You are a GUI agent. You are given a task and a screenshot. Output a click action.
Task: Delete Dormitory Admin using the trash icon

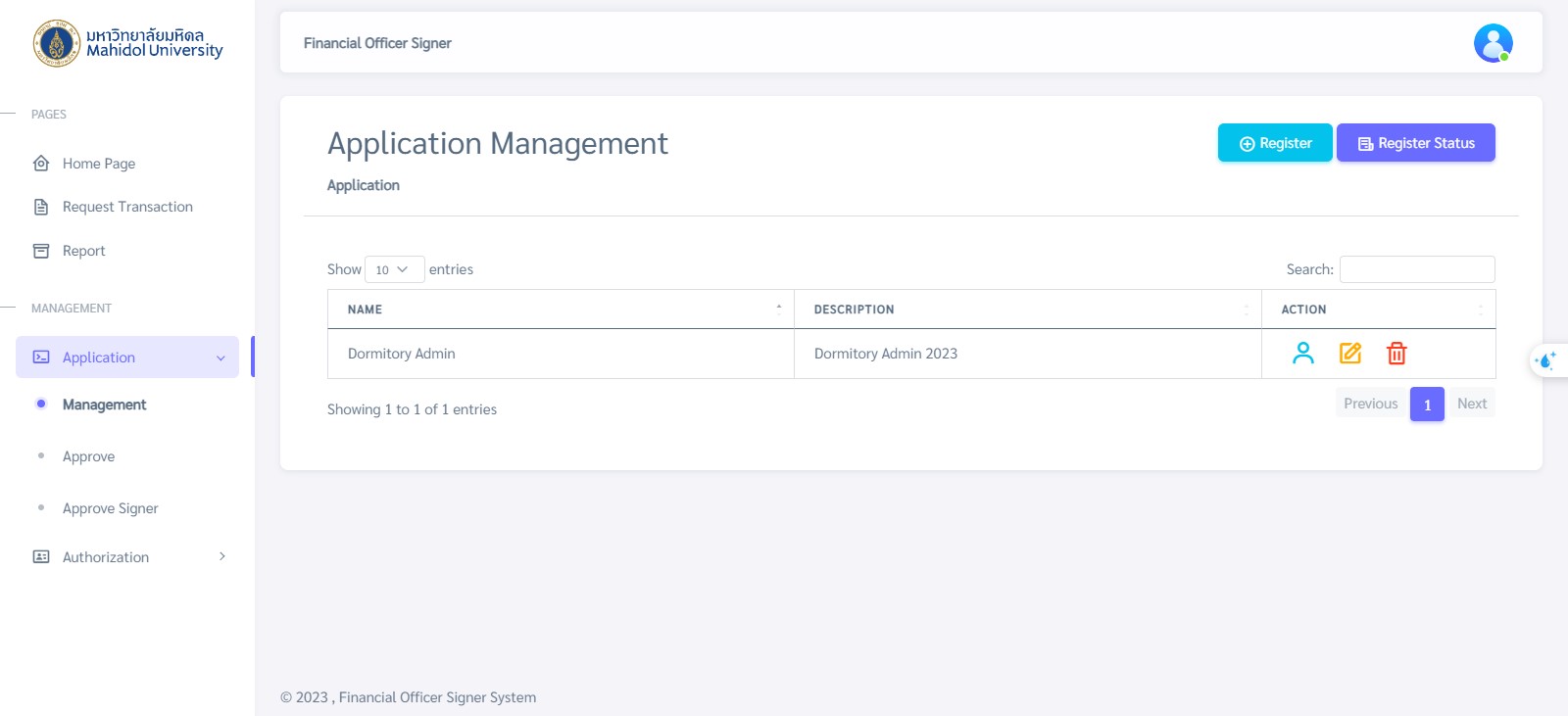[x=1396, y=354]
